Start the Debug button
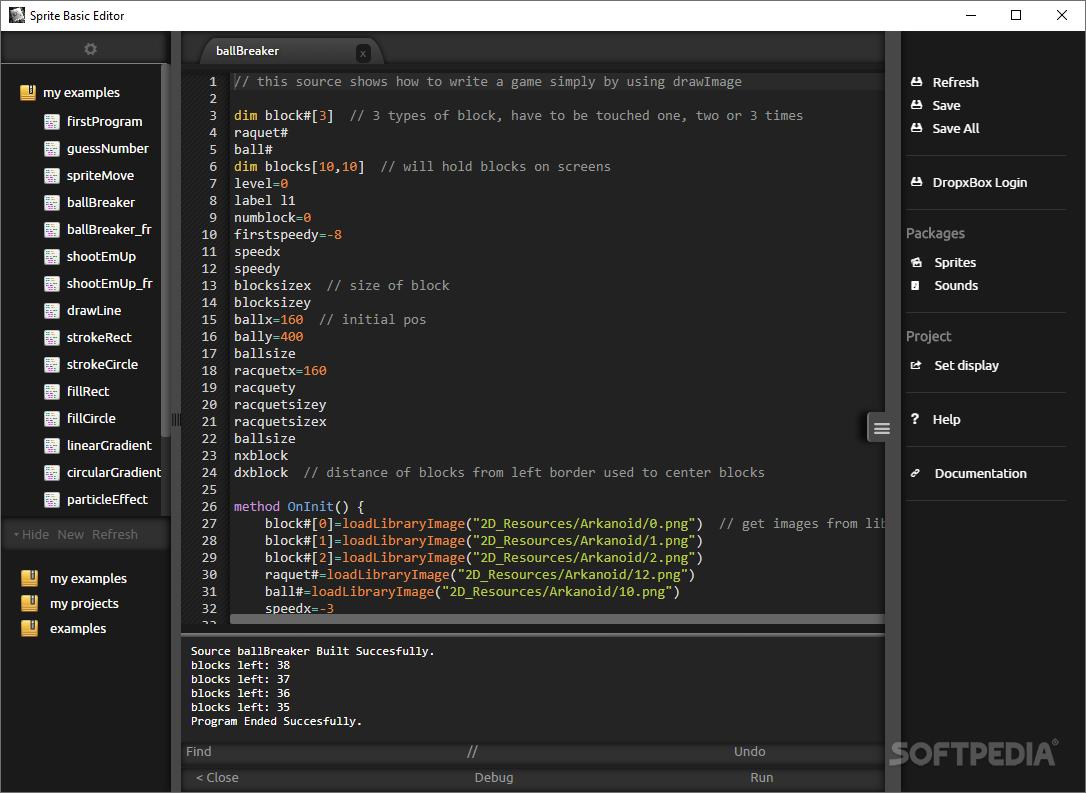 (x=494, y=778)
